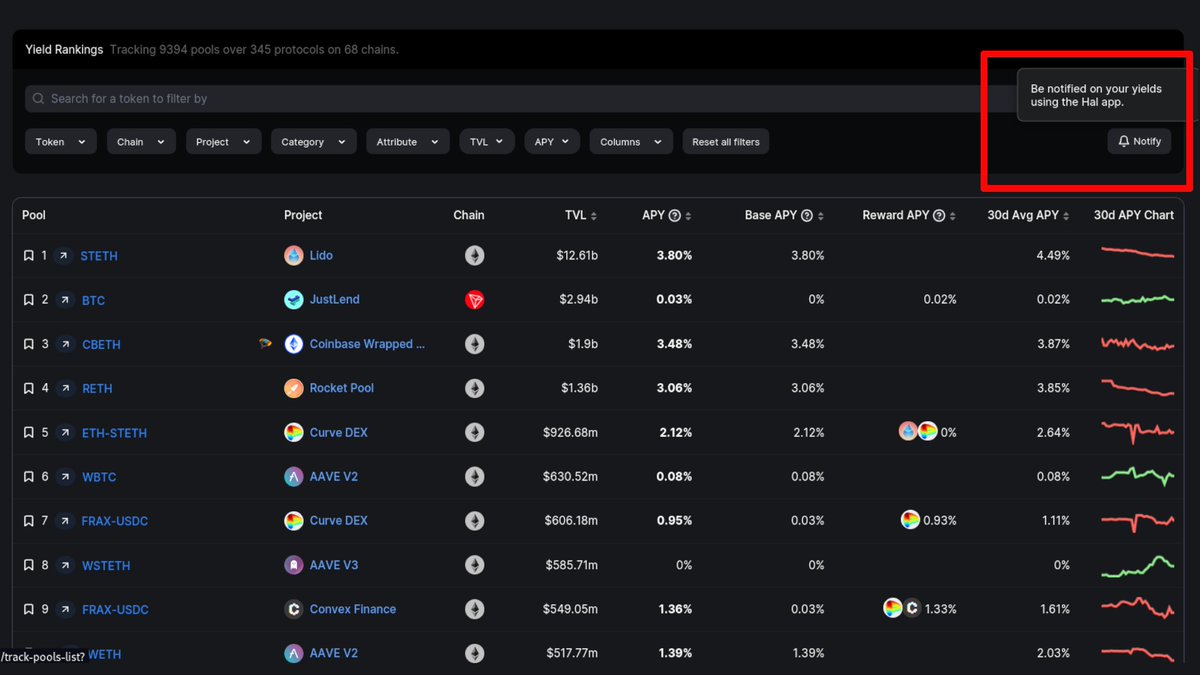The image size is (1200, 675).
Task: Click the Reward APY help icon
Action: [x=939, y=216]
